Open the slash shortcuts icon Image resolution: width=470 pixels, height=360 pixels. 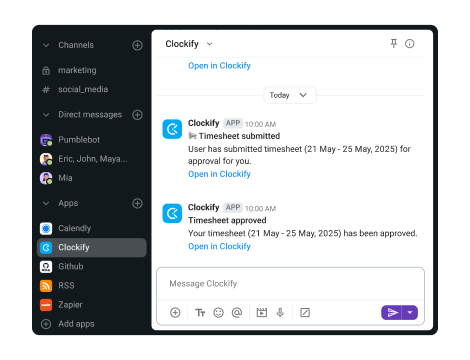coord(305,313)
